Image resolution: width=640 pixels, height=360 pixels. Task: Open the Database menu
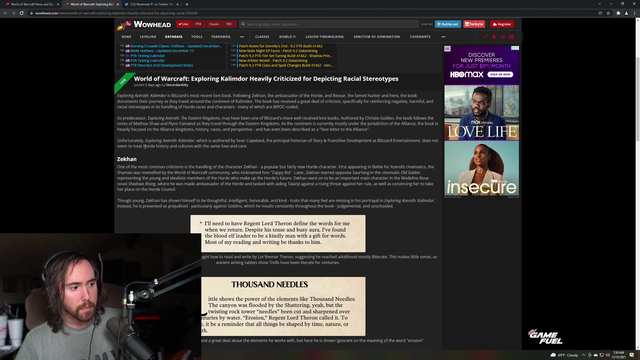coord(173,37)
